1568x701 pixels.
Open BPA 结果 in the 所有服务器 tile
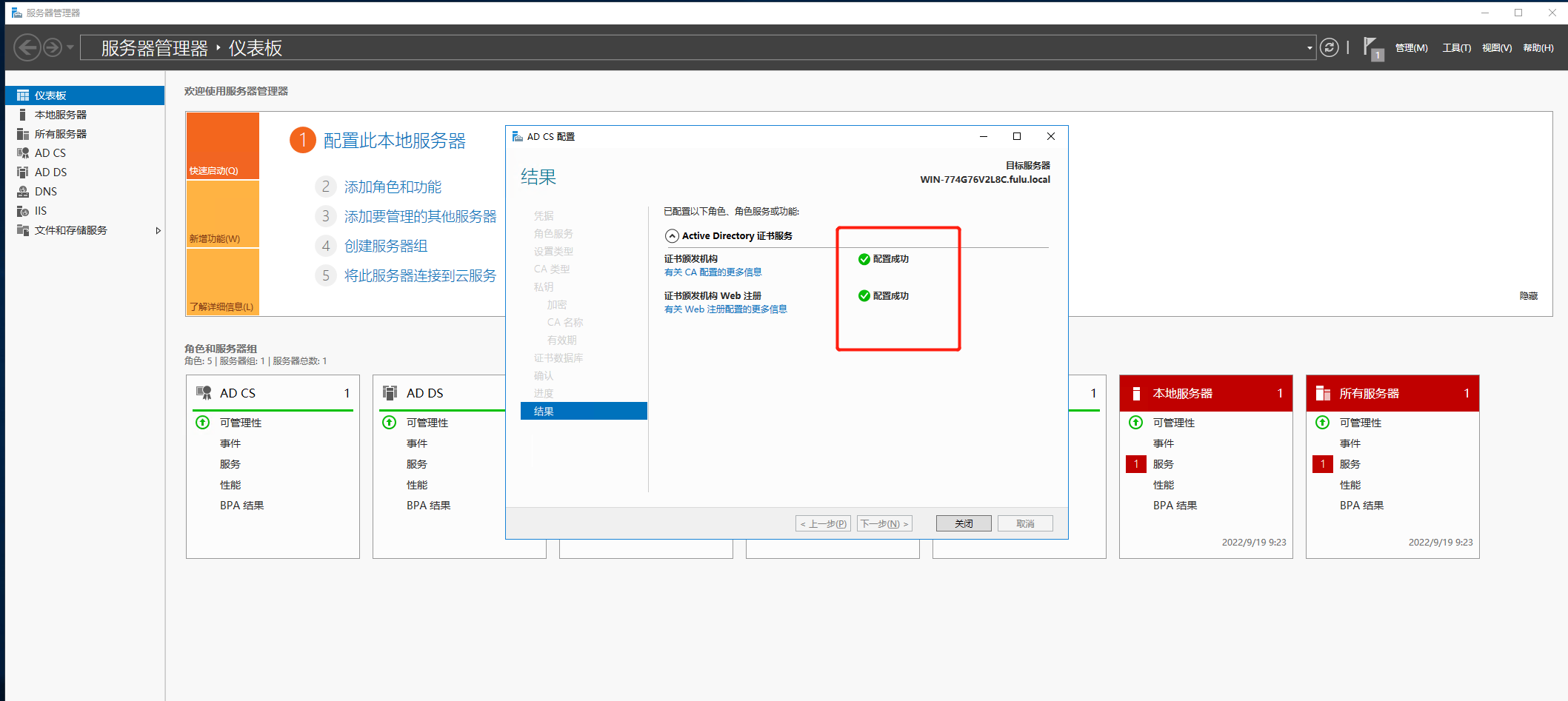pos(1361,506)
